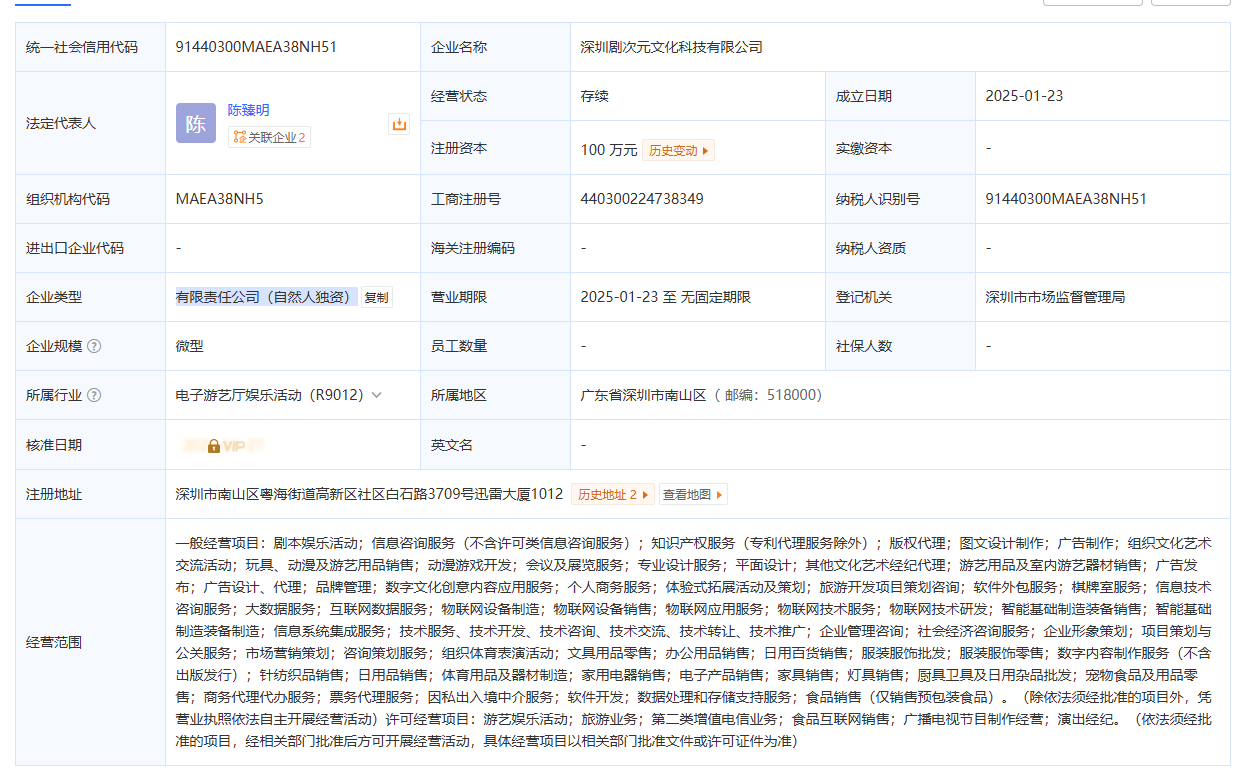Screen dimensions: 1239x776
Task: Click the 陈 avatar of legal representative
Action: (196, 123)
